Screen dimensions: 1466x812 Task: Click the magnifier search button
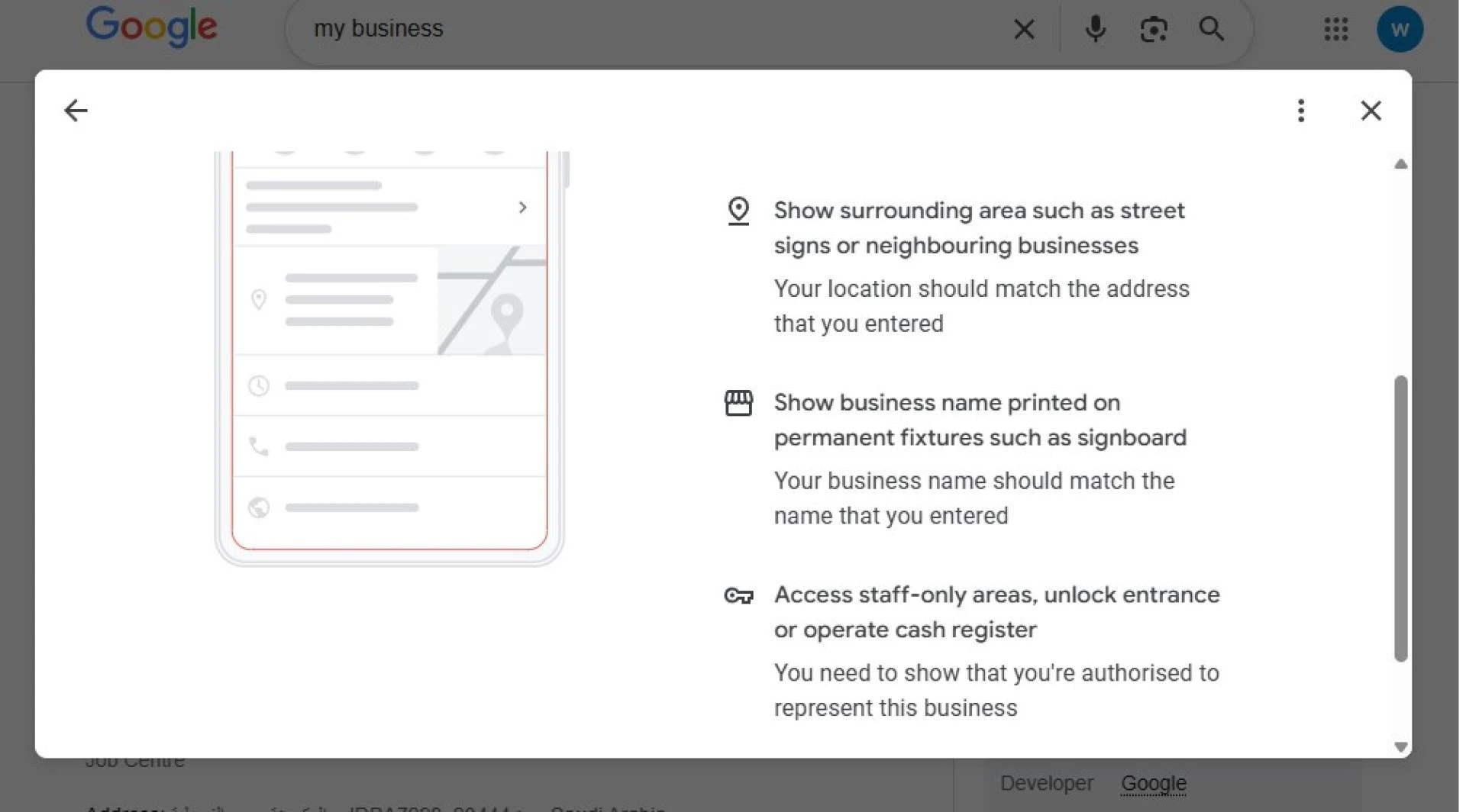click(x=1211, y=29)
